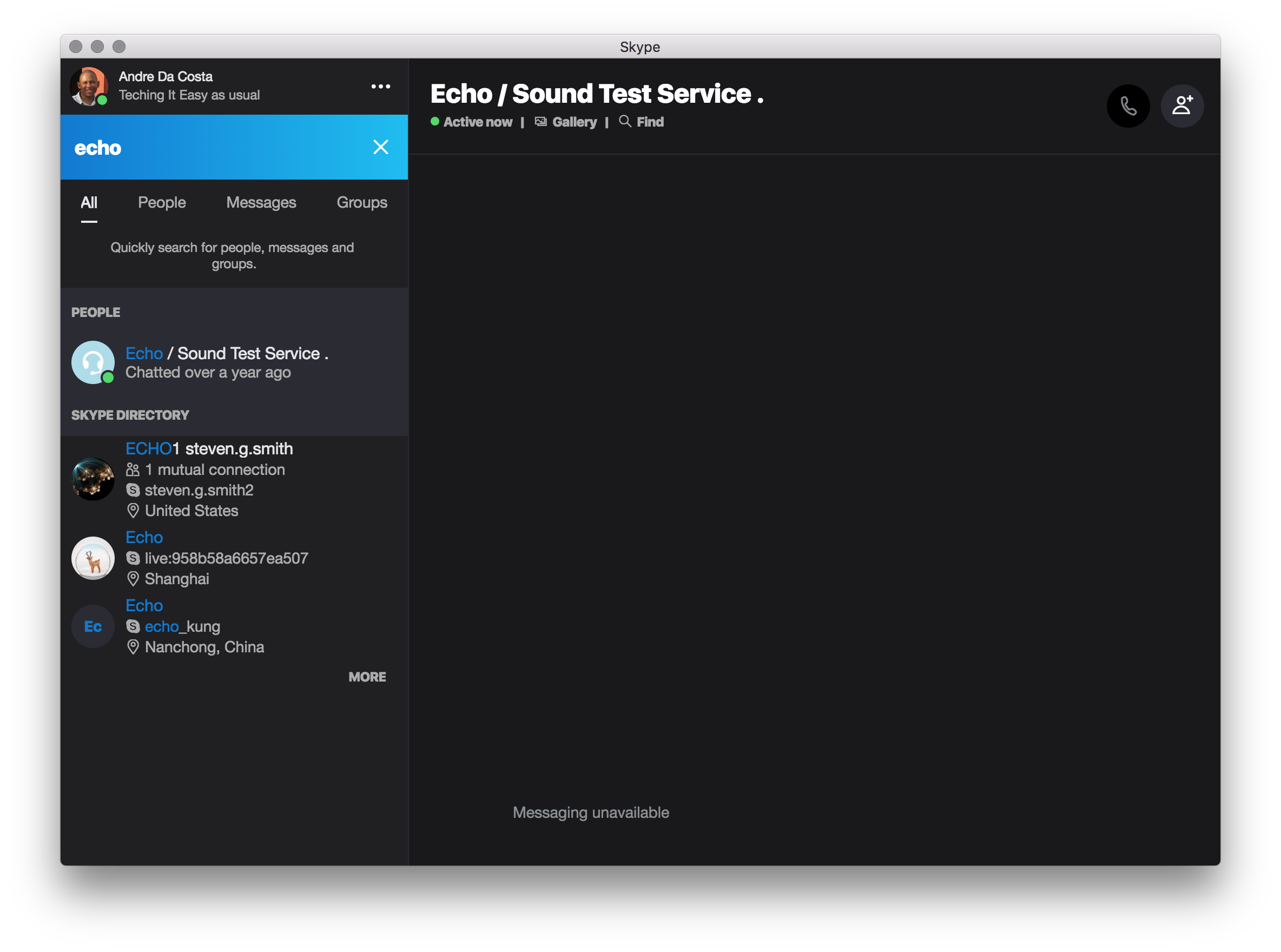Click the add person to conversation icon
The height and width of the screenshot is (952, 1281).
click(1182, 105)
